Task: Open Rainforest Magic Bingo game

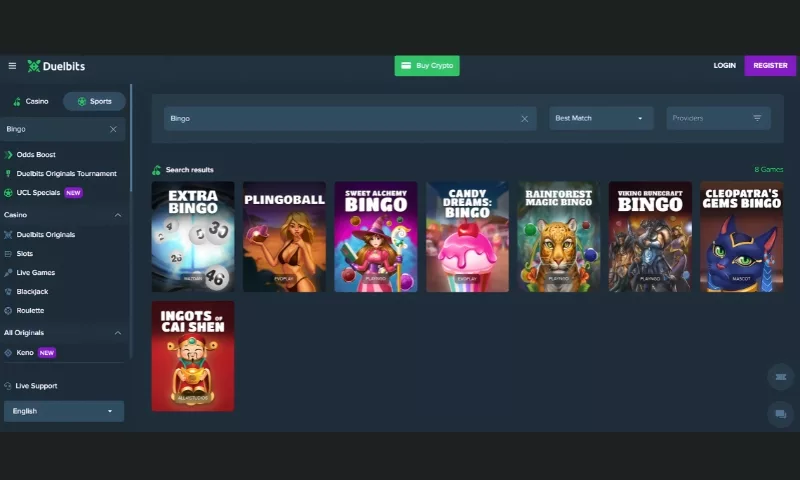Action: click(x=559, y=237)
